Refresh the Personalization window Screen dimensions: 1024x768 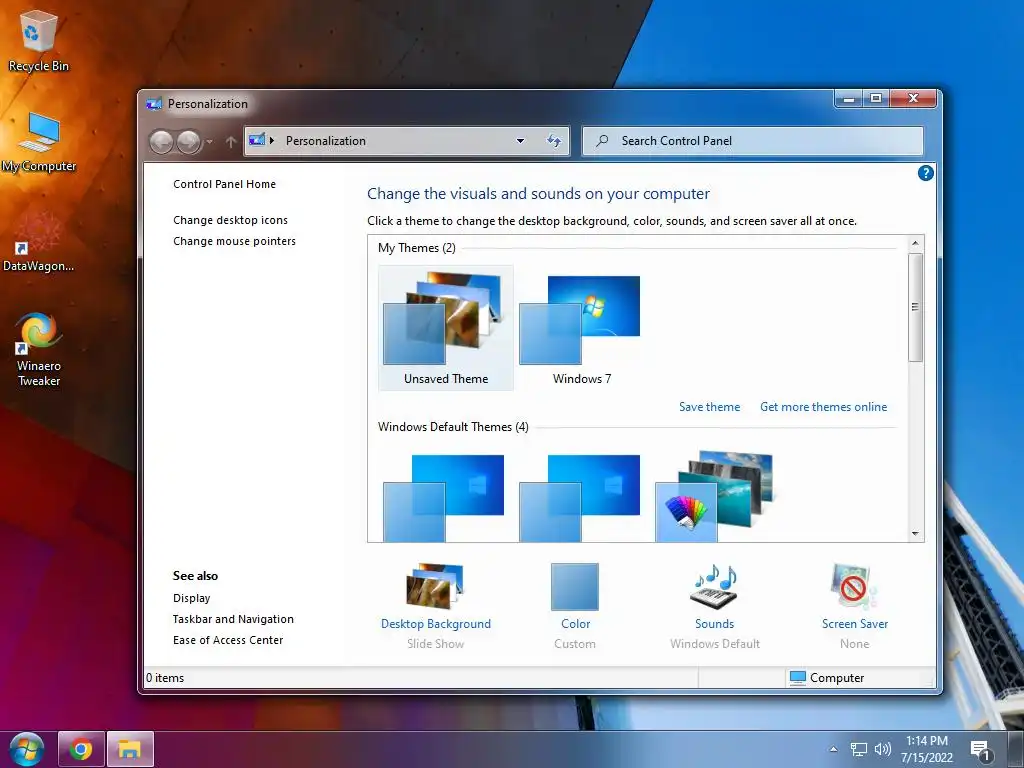pyautogui.click(x=554, y=140)
